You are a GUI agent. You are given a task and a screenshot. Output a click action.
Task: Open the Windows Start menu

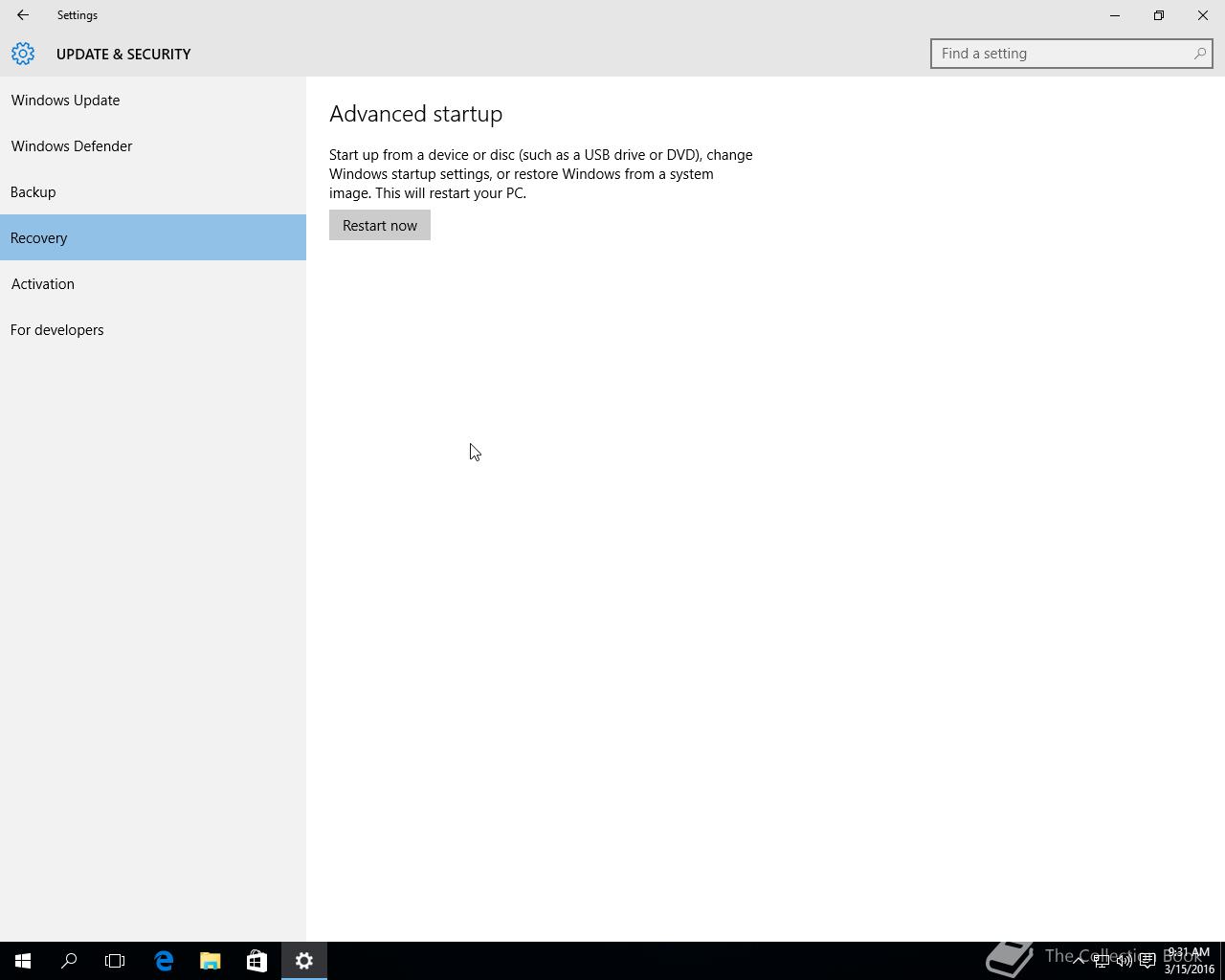pyautogui.click(x=23, y=961)
